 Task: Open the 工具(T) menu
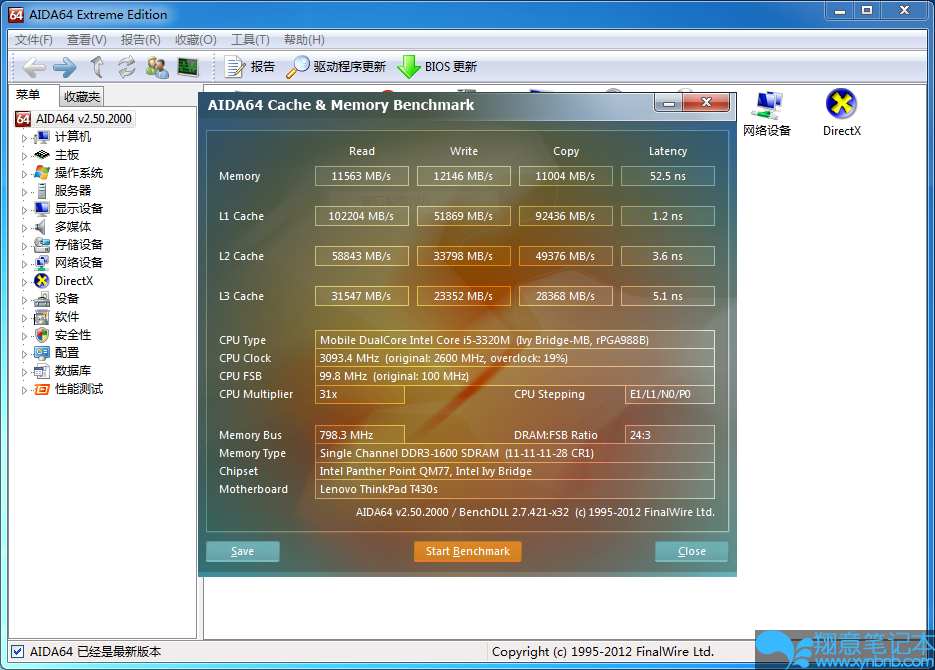click(x=250, y=40)
